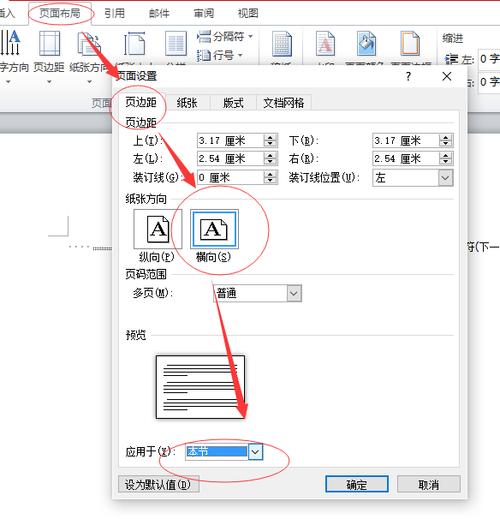The width and height of the screenshot is (500, 519).
Task: Click the 取消 button
Action: click(x=429, y=484)
